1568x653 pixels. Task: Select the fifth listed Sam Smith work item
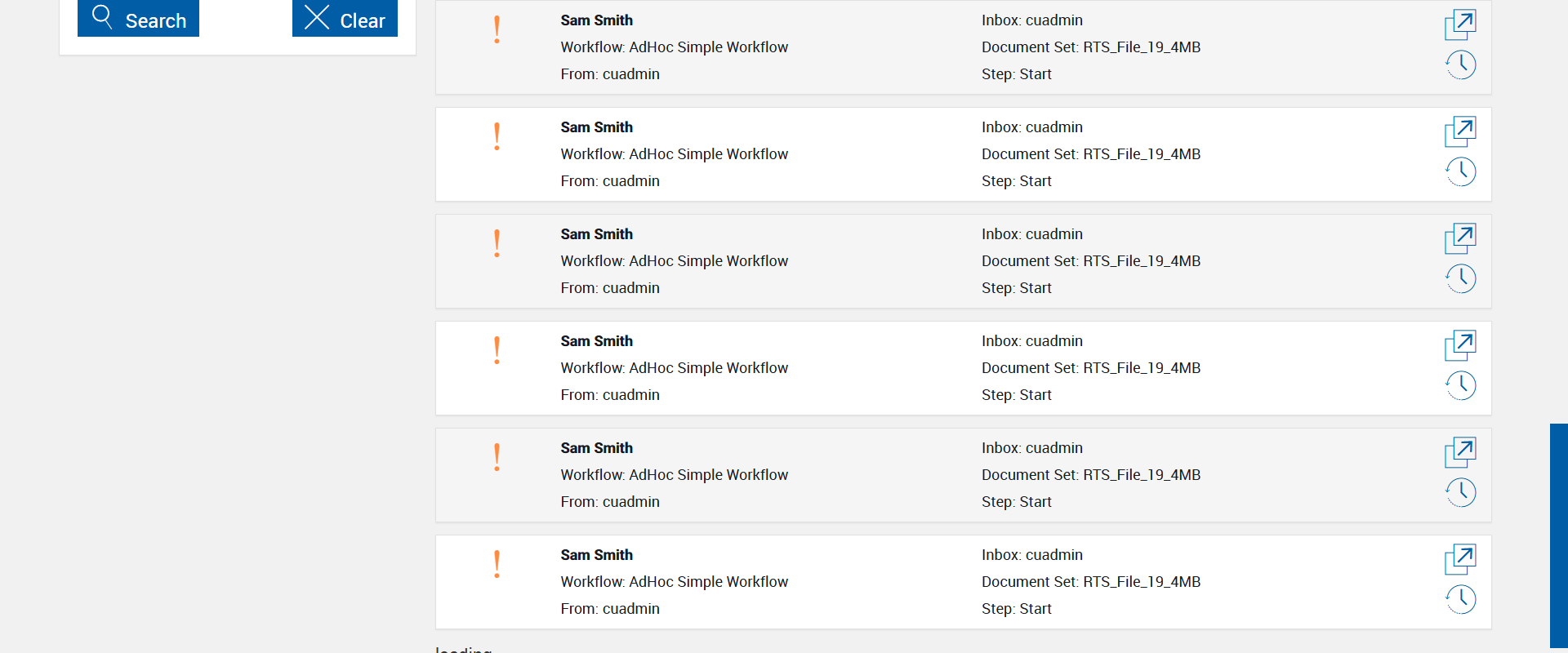pyautogui.click(x=596, y=448)
